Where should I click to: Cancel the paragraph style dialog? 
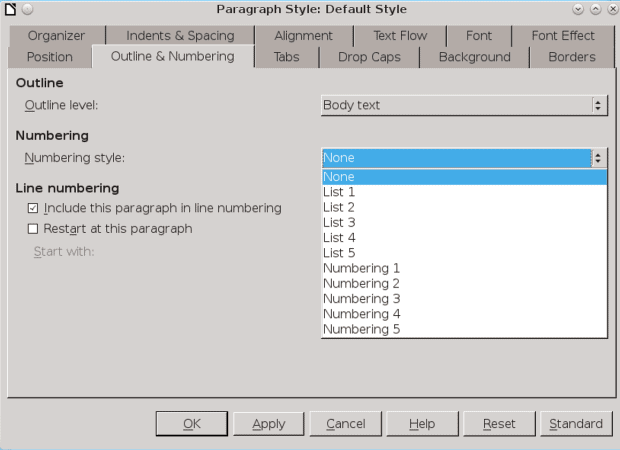point(346,424)
